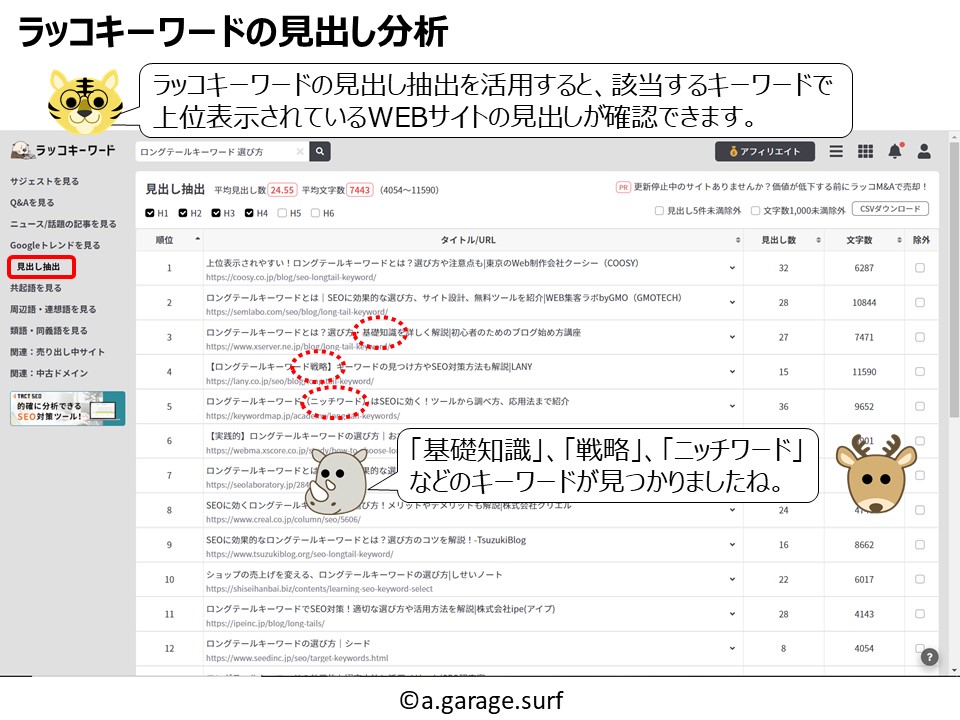The width and height of the screenshot is (960, 720).
Task: Check 文字数1,000未満除外 option
Action: click(x=756, y=211)
